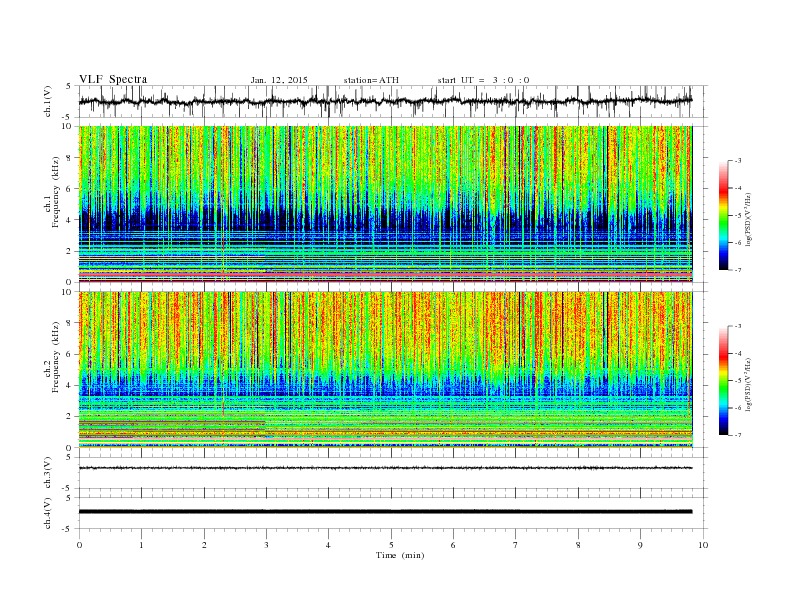This screenshot has width=792, height=612.
Task: Click the ch.3 voltage trace line
Action: pos(385,468)
